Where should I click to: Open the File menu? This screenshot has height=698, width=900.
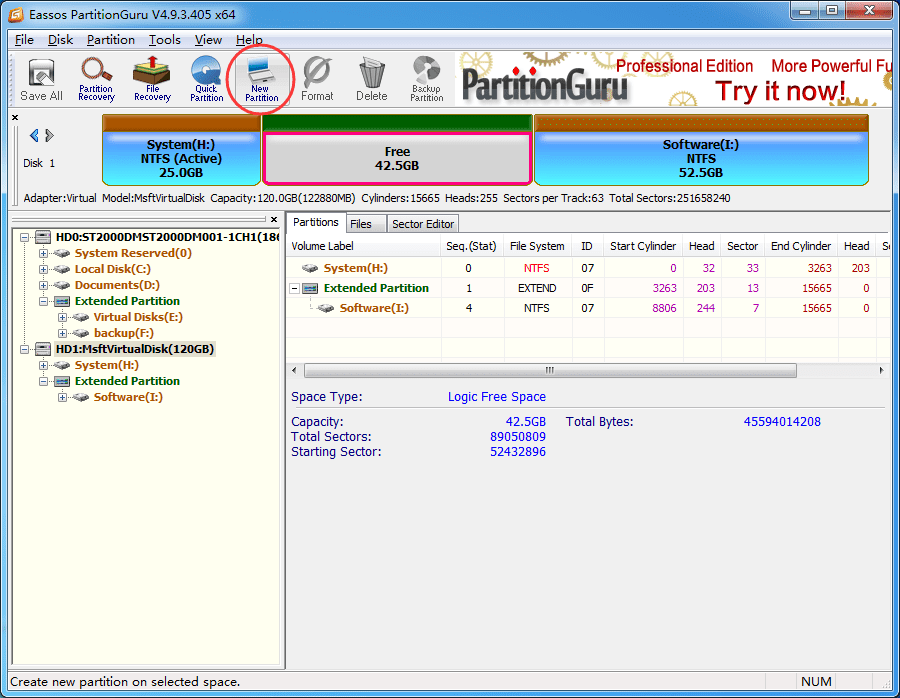coord(24,40)
